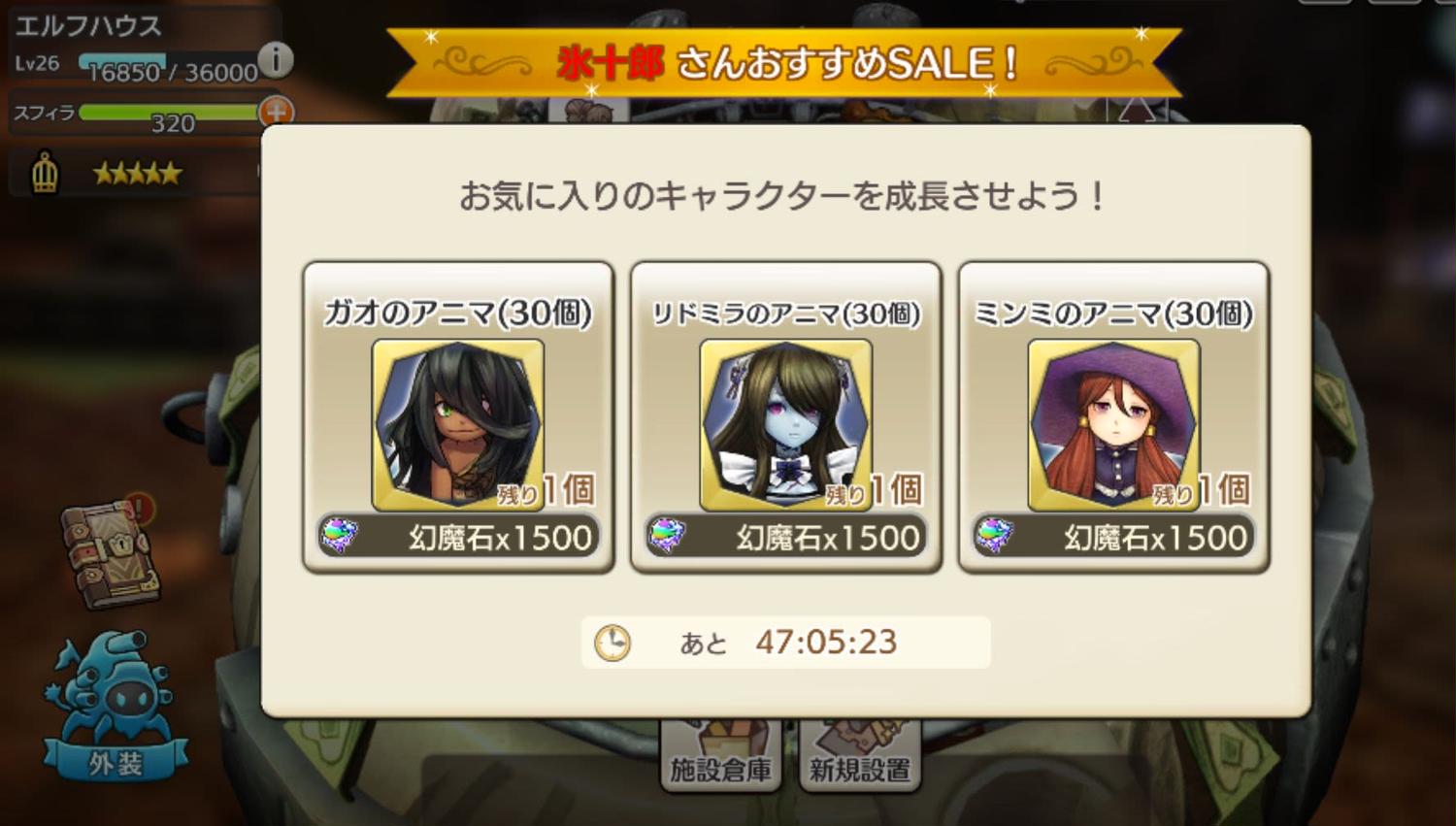Click the スフィラ green gauge bar
1456x826 pixels.
(169, 113)
